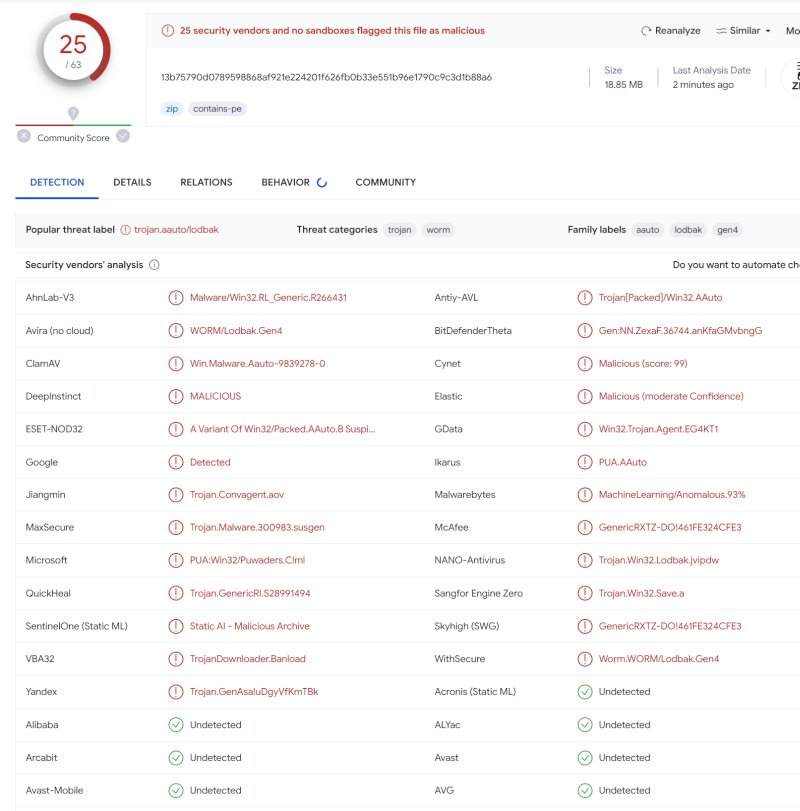This screenshot has width=800, height=811.
Task: Click the detection score 25/63 gauge
Action: pos(73,49)
